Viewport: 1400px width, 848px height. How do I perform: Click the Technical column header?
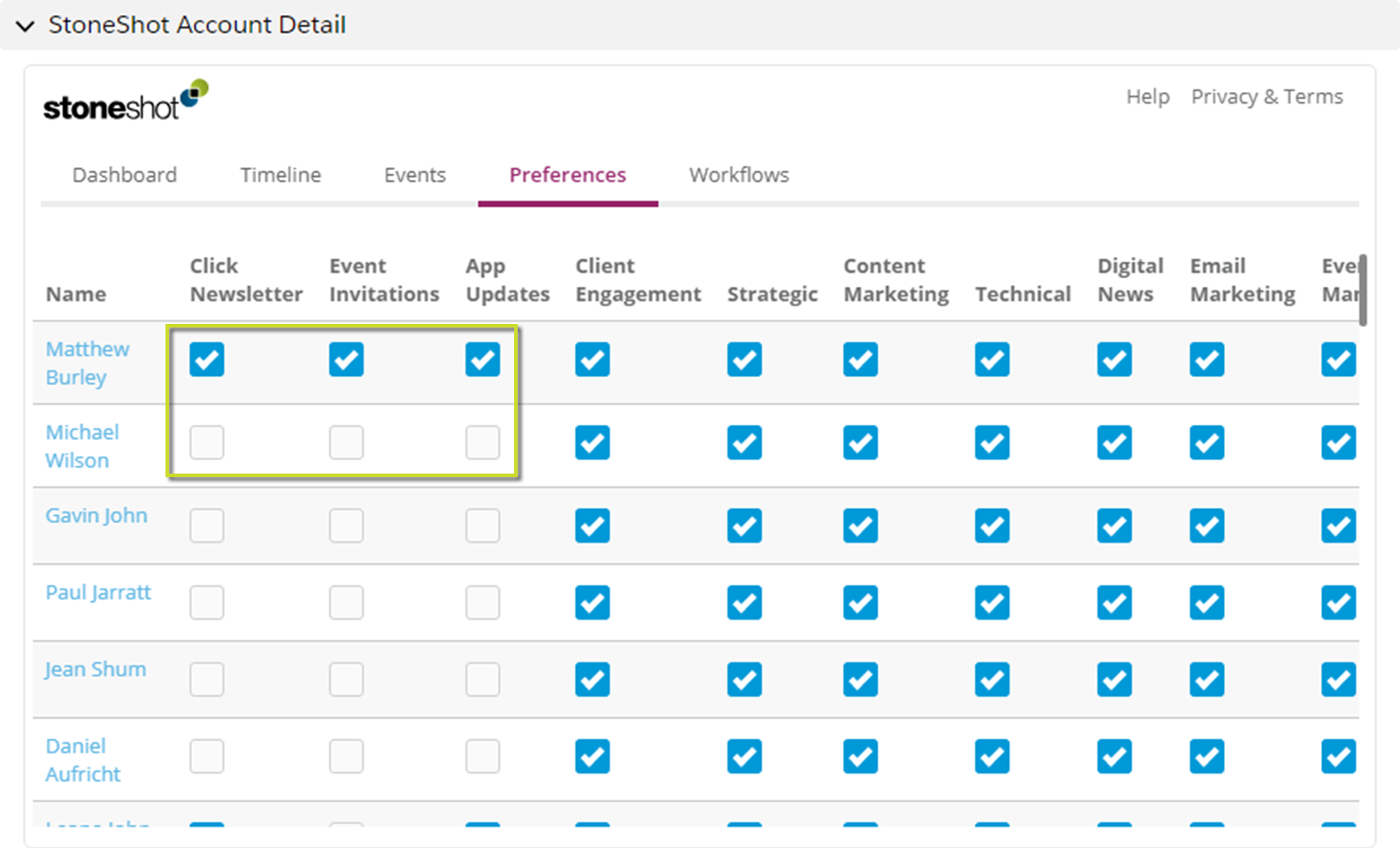click(1023, 294)
